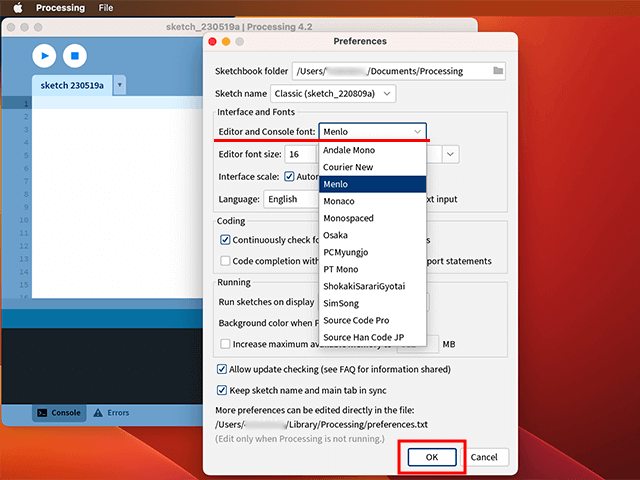640x480 pixels.
Task: Choose Menlo in the font list
Action: tap(373, 184)
